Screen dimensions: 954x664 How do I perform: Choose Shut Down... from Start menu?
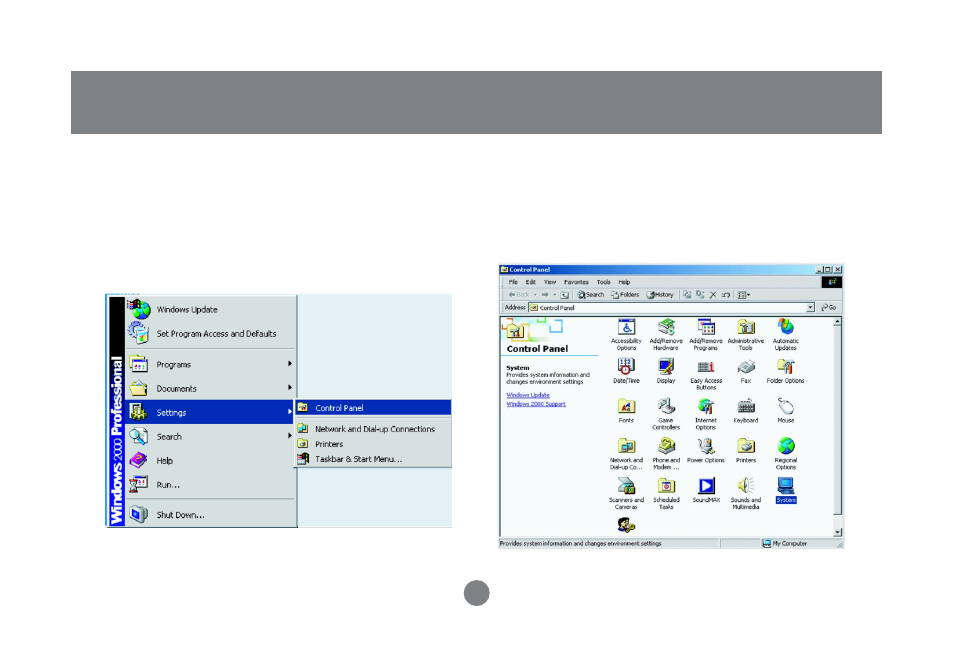pyautogui.click(x=211, y=515)
